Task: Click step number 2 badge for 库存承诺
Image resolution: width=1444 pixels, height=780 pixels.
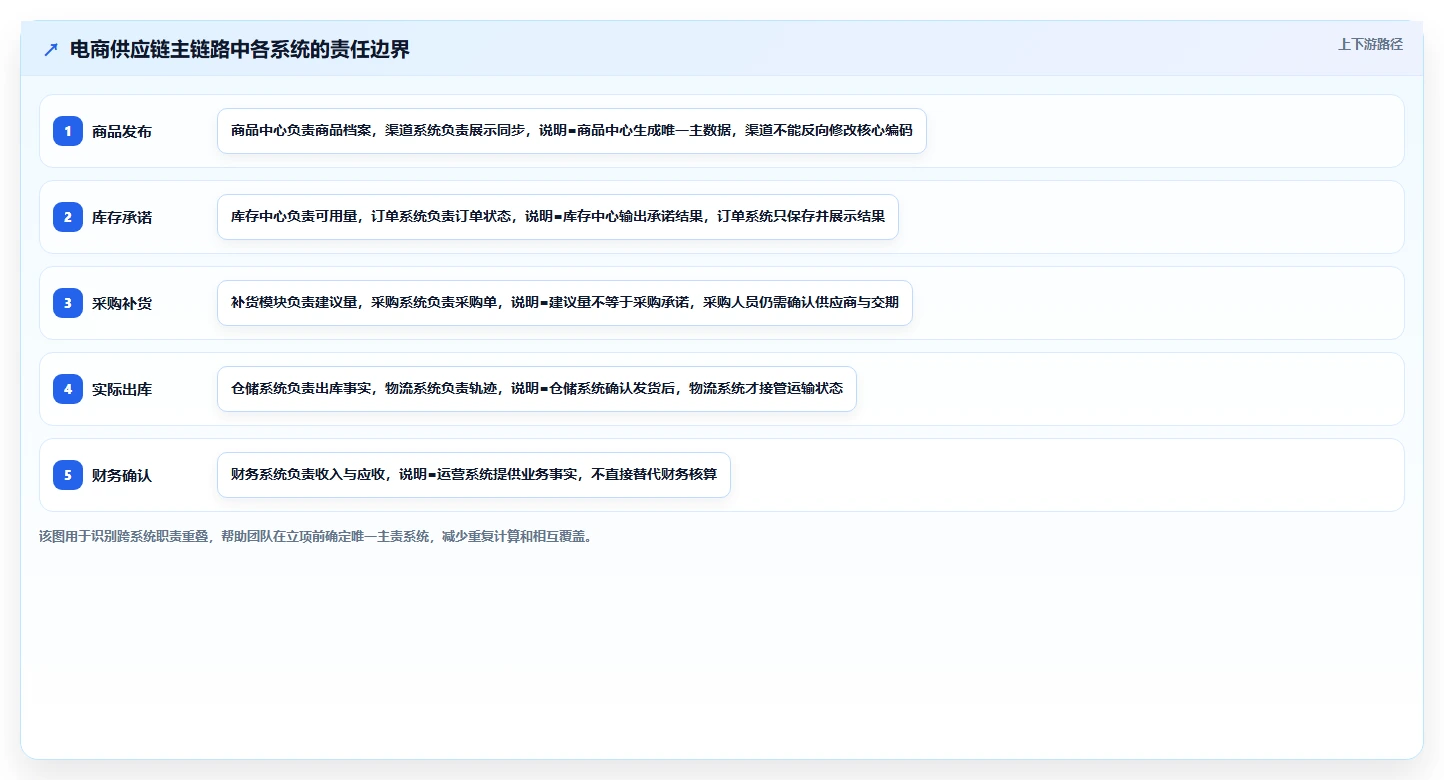Action: (68, 216)
